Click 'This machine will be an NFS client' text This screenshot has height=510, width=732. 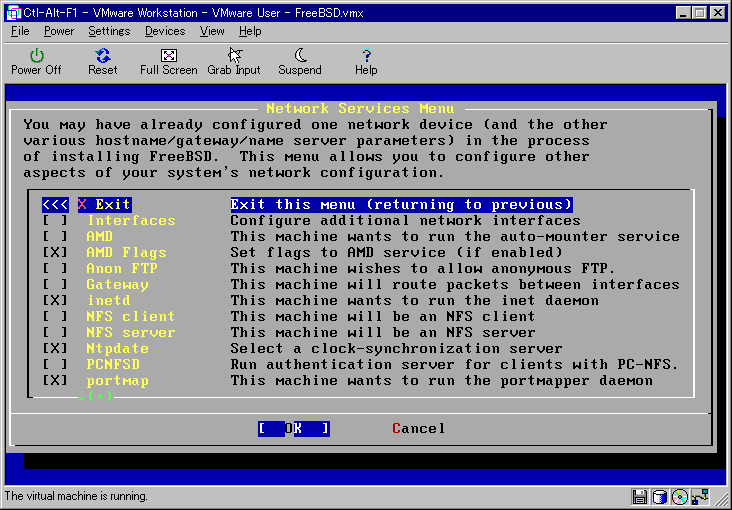(382, 316)
